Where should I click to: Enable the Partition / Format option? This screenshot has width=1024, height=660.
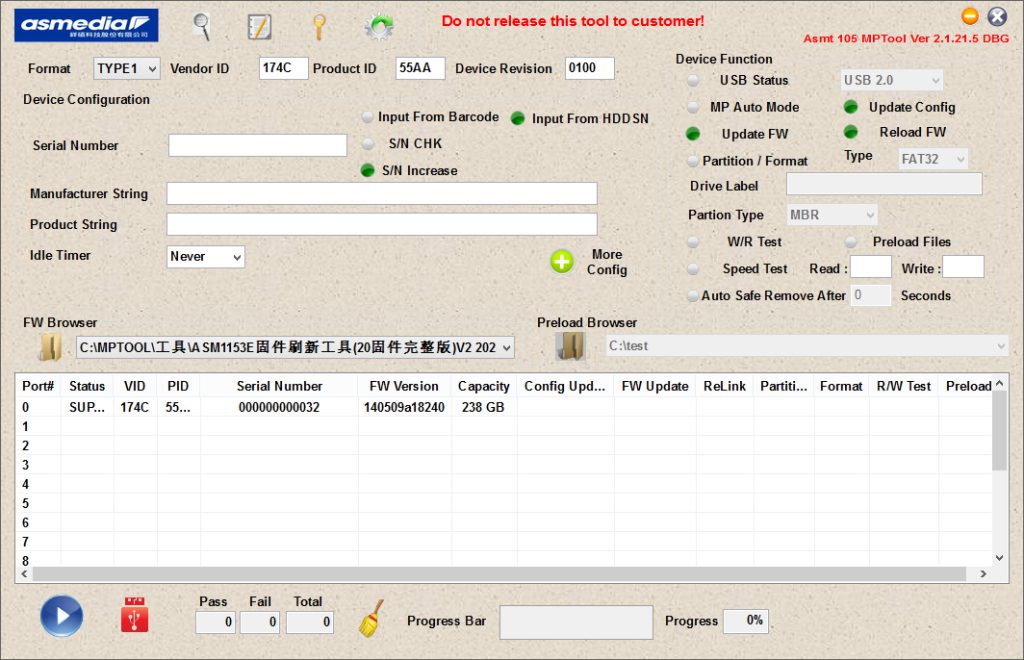point(693,161)
